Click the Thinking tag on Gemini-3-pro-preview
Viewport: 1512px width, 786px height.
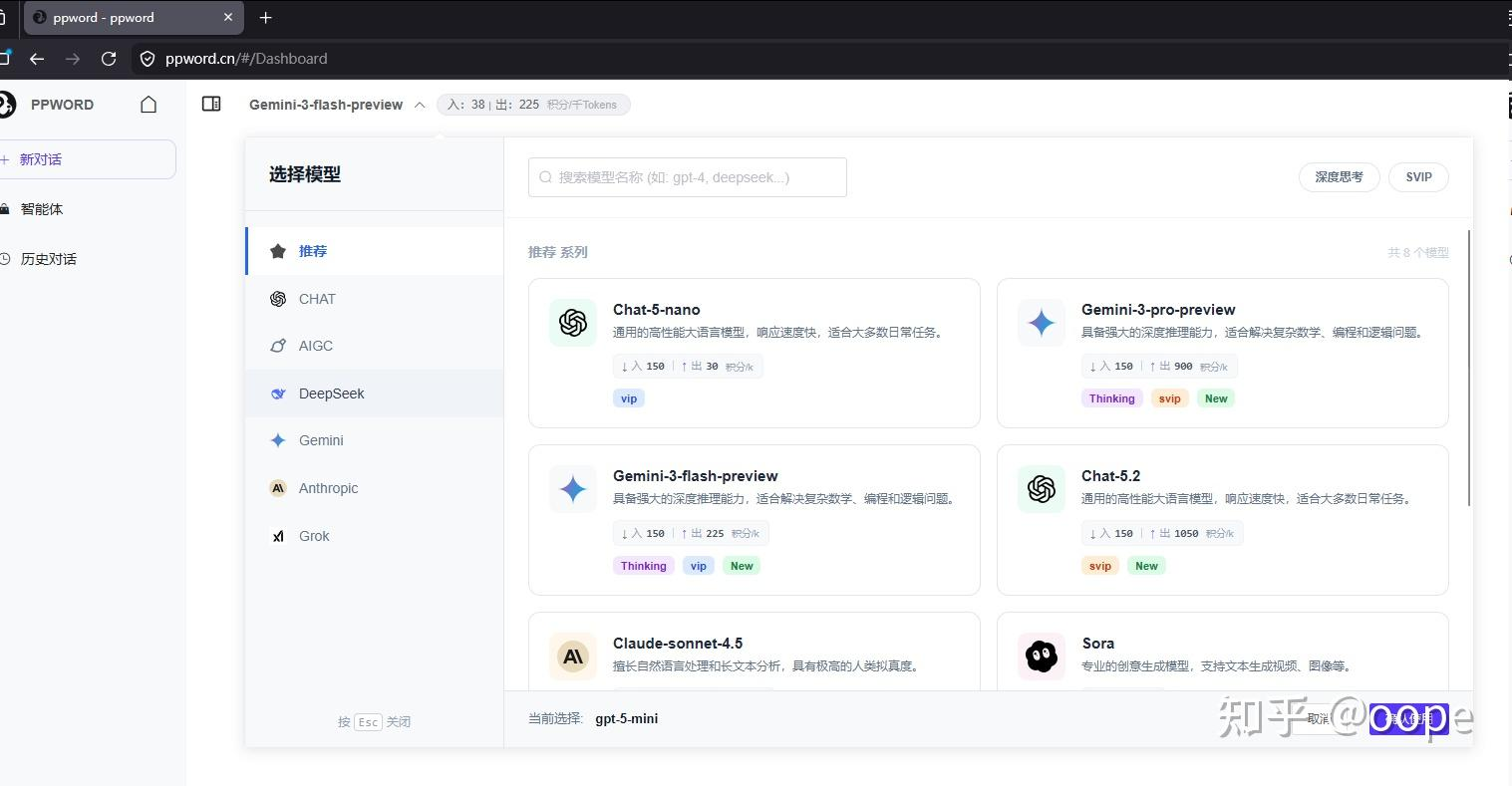pyautogui.click(x=1111, y=398)
